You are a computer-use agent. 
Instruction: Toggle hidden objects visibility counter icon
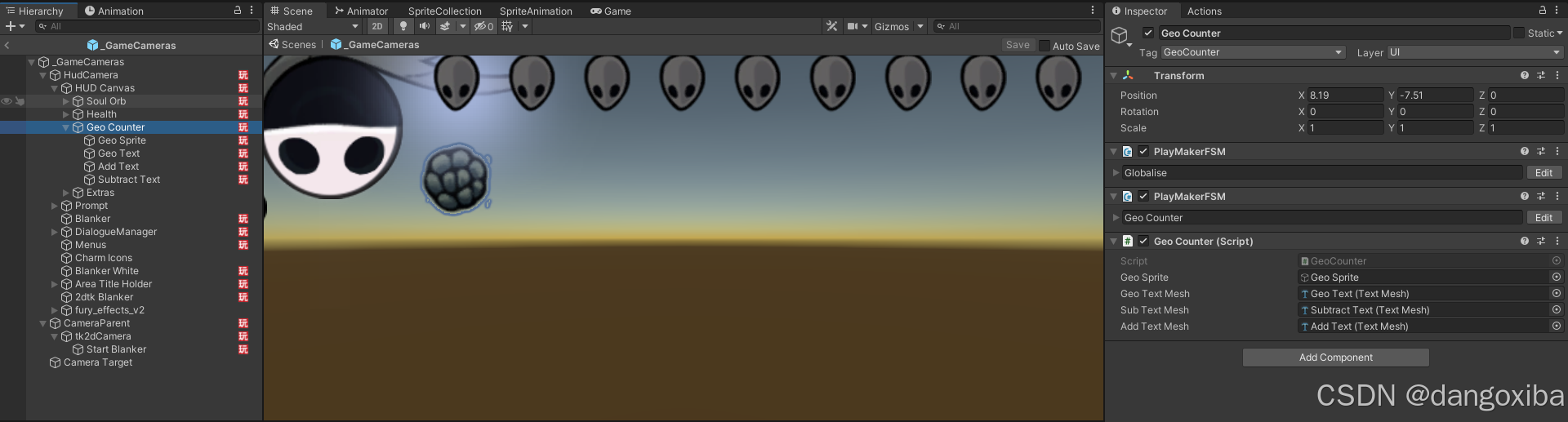483,26
